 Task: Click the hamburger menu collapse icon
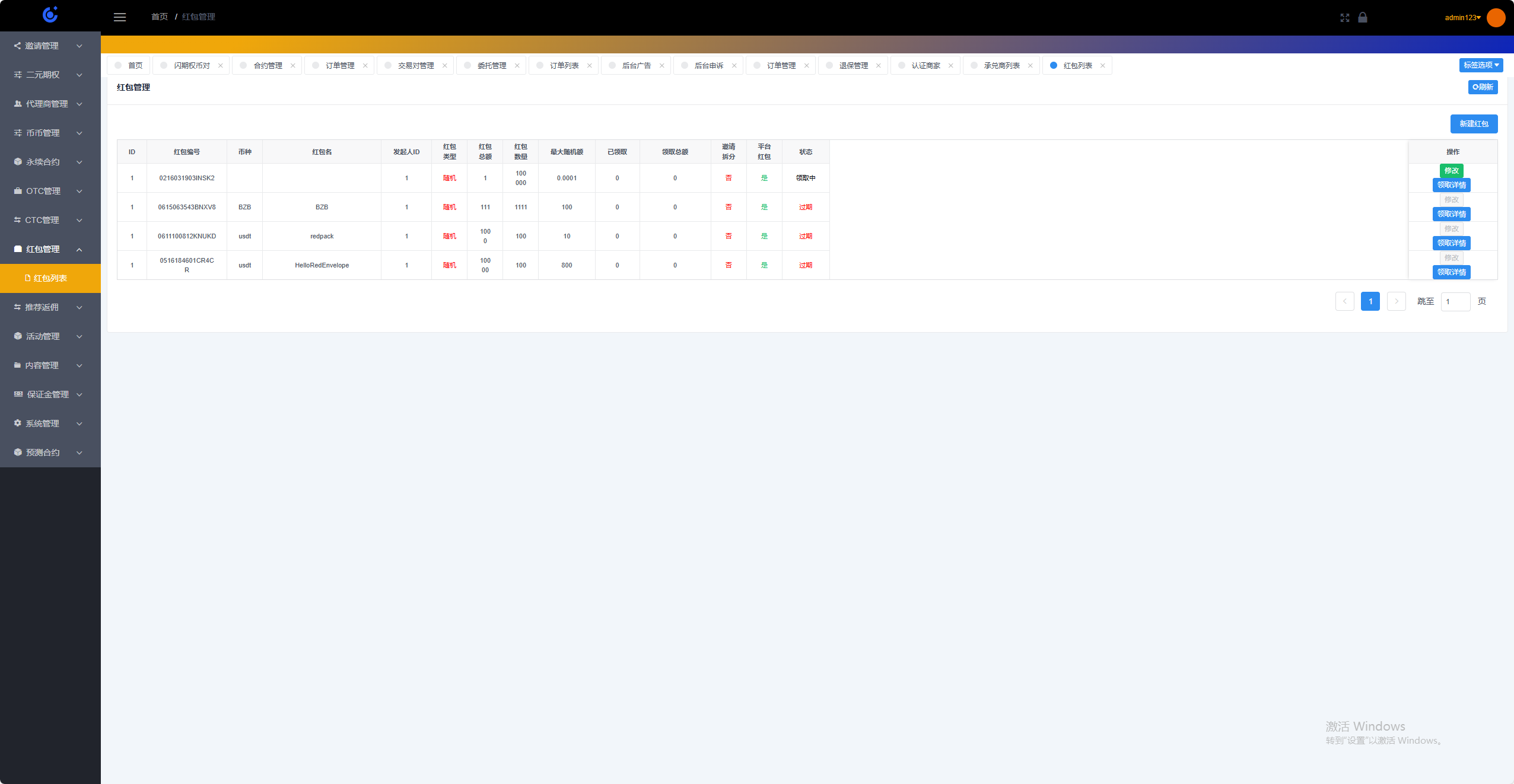click(120, 17)
